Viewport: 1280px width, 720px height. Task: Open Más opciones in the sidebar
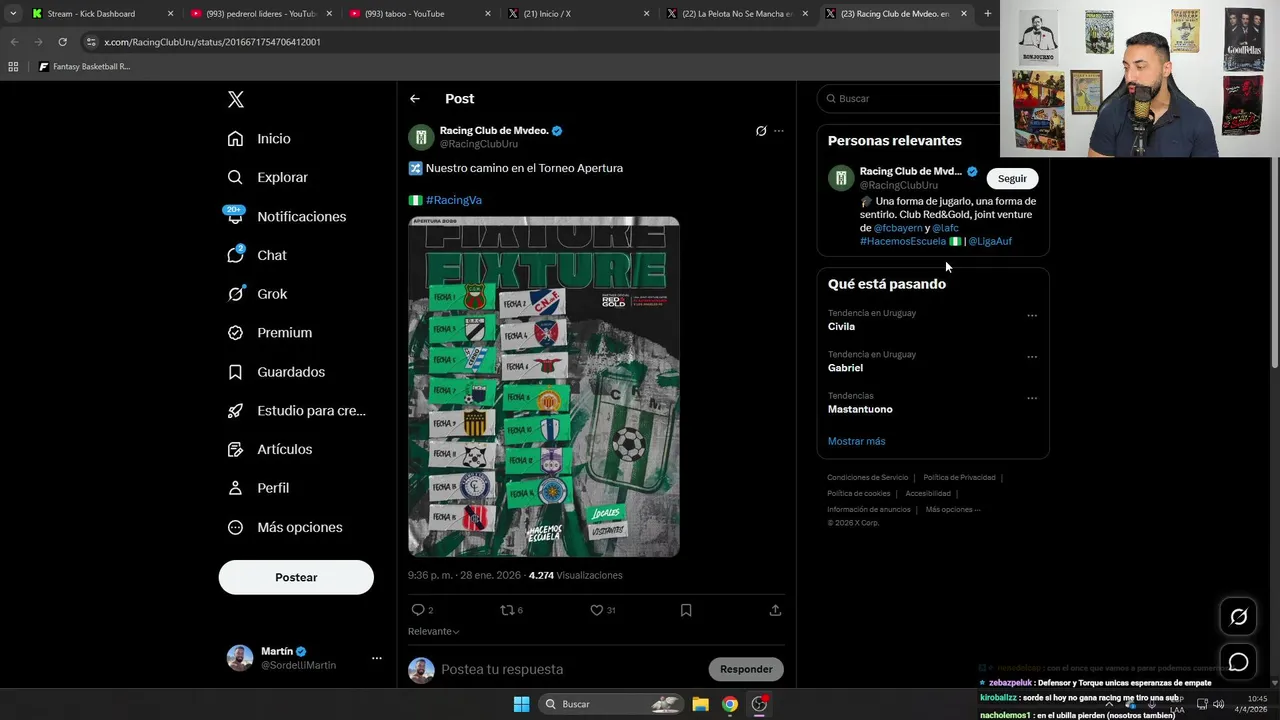click(x=285, y=527)
